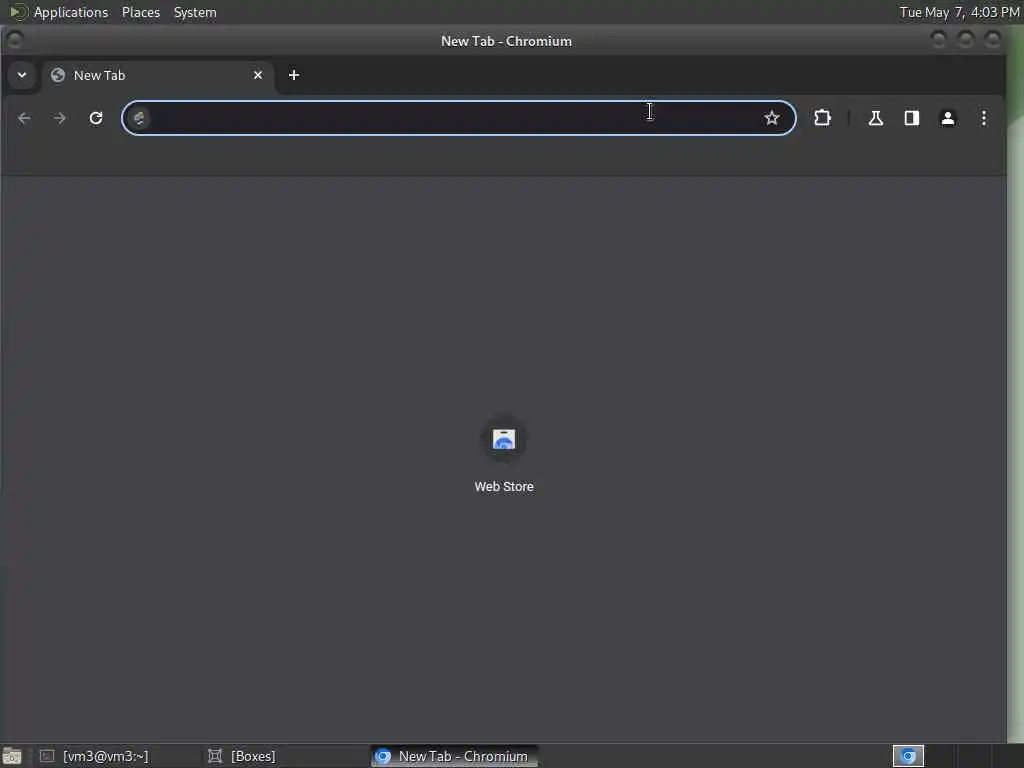
Task: Focus the address bar input
Action: pyautogui.click(x=457, y=118)
